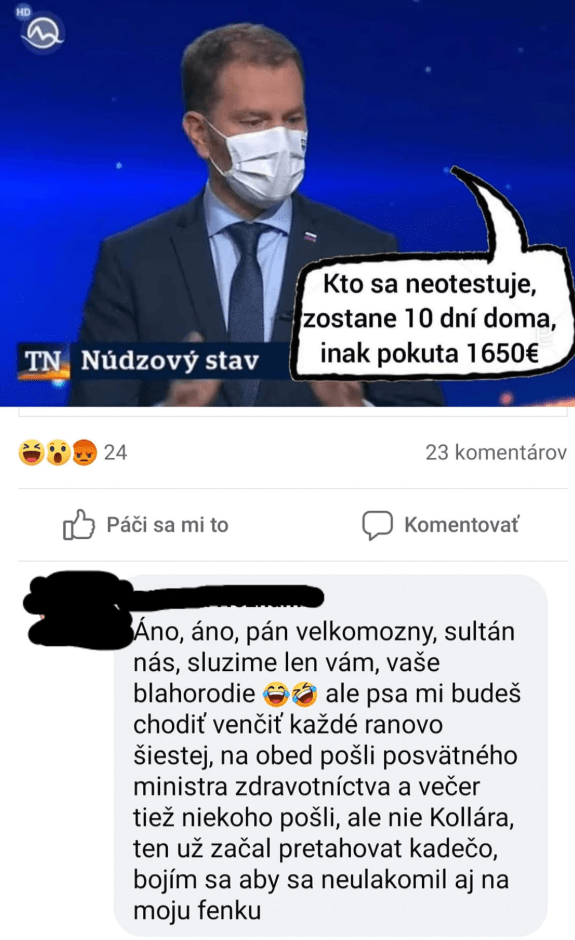Tap the 'Páči sa mi to' label
The height and width of the screenshot is (940, 575).
click(167, 525)
